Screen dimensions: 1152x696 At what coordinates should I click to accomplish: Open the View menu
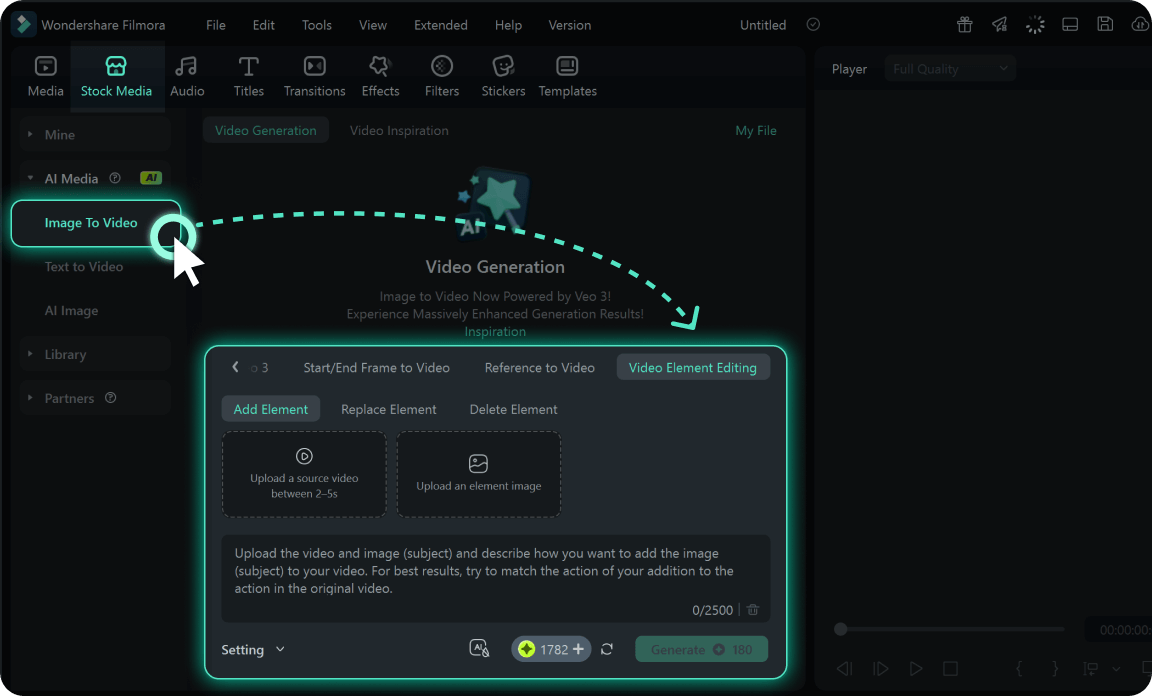[x=372, y=24]
